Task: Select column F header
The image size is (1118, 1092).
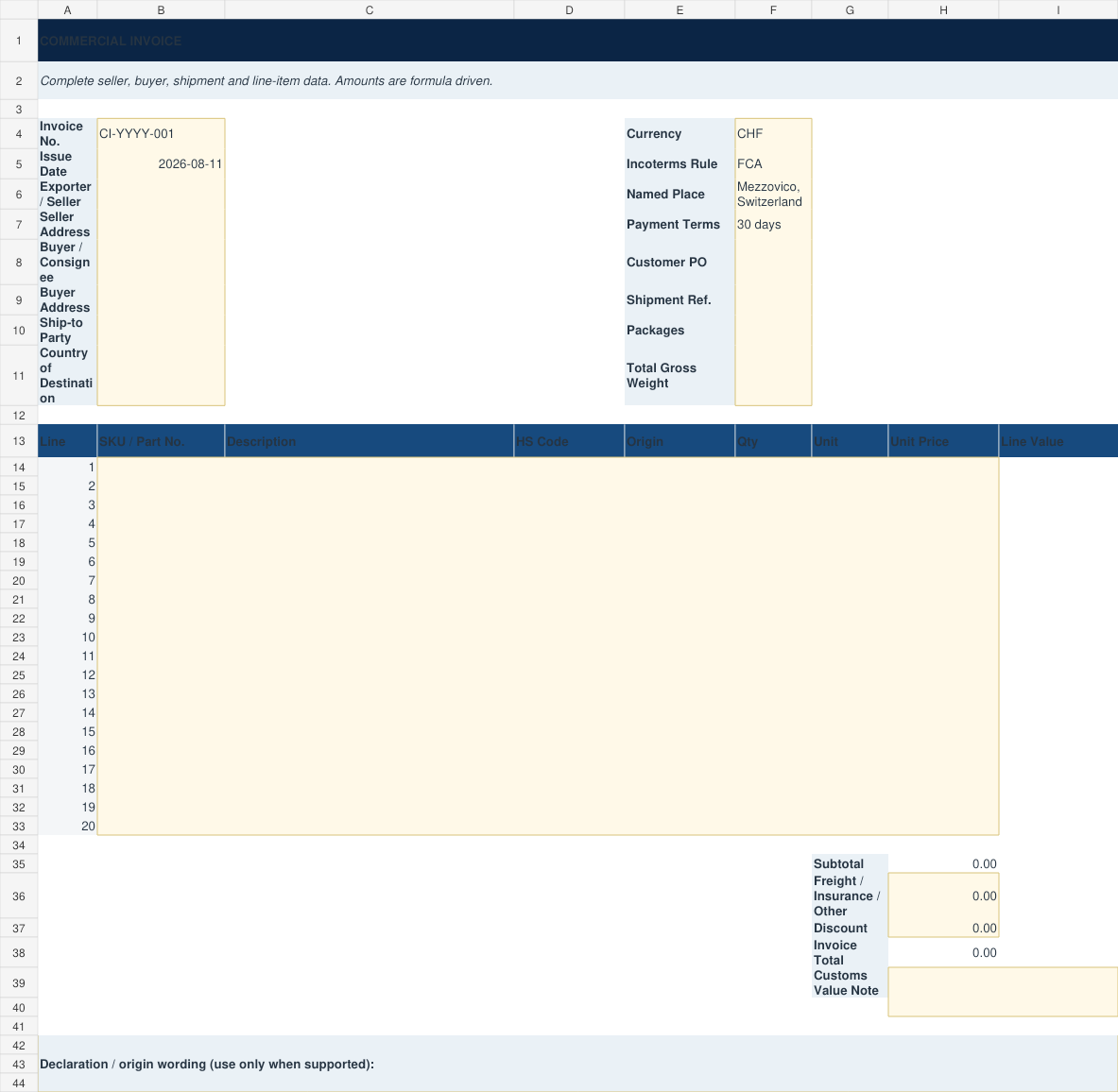Action: tap(773, 10)
